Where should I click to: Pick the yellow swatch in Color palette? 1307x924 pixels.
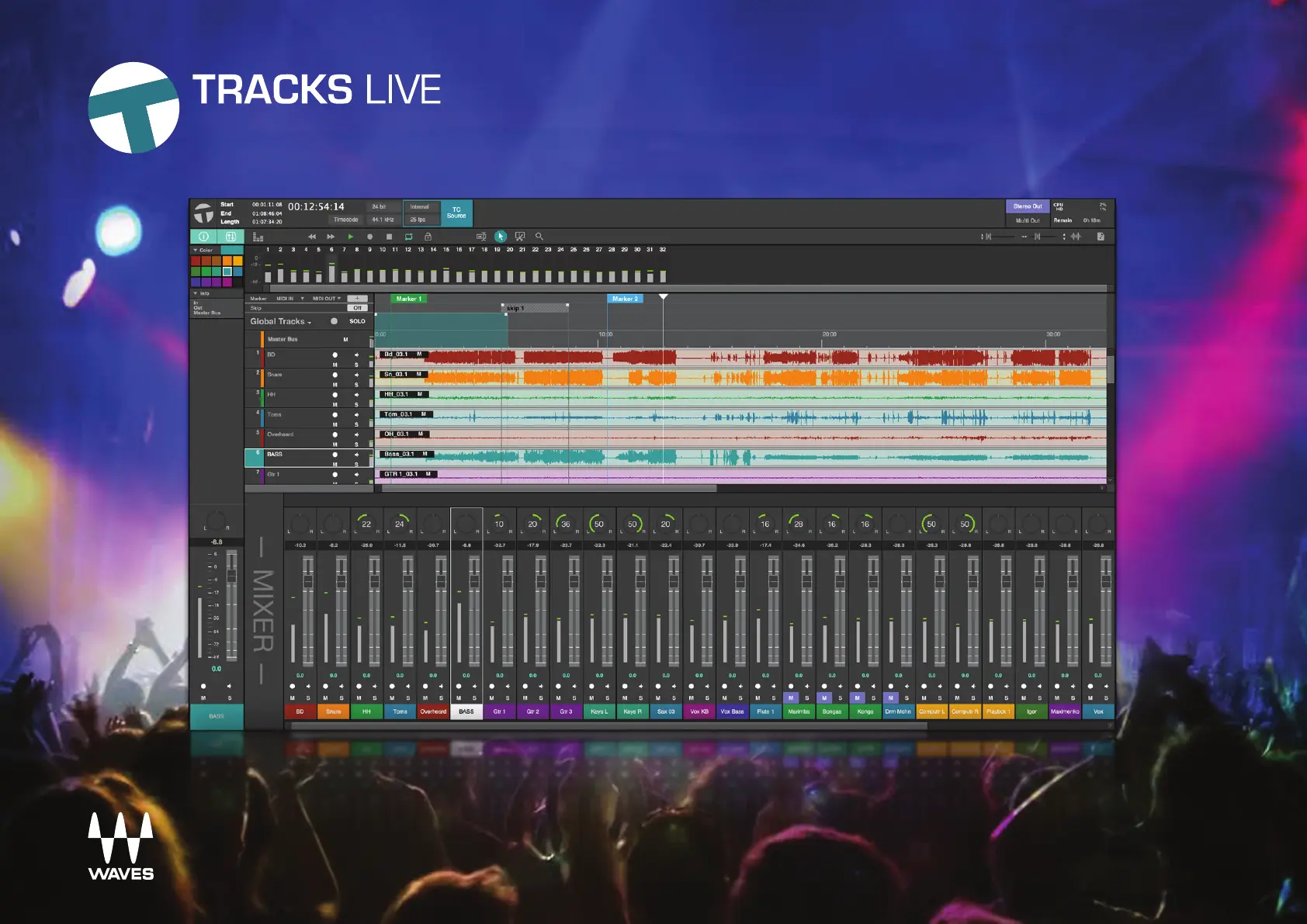tap(237, 261)
